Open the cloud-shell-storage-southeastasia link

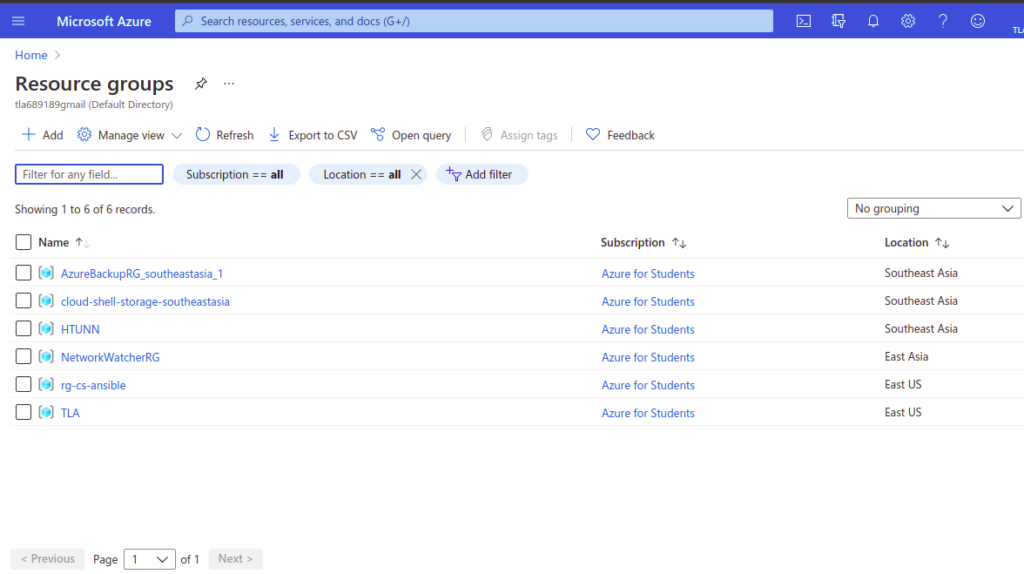145,302
